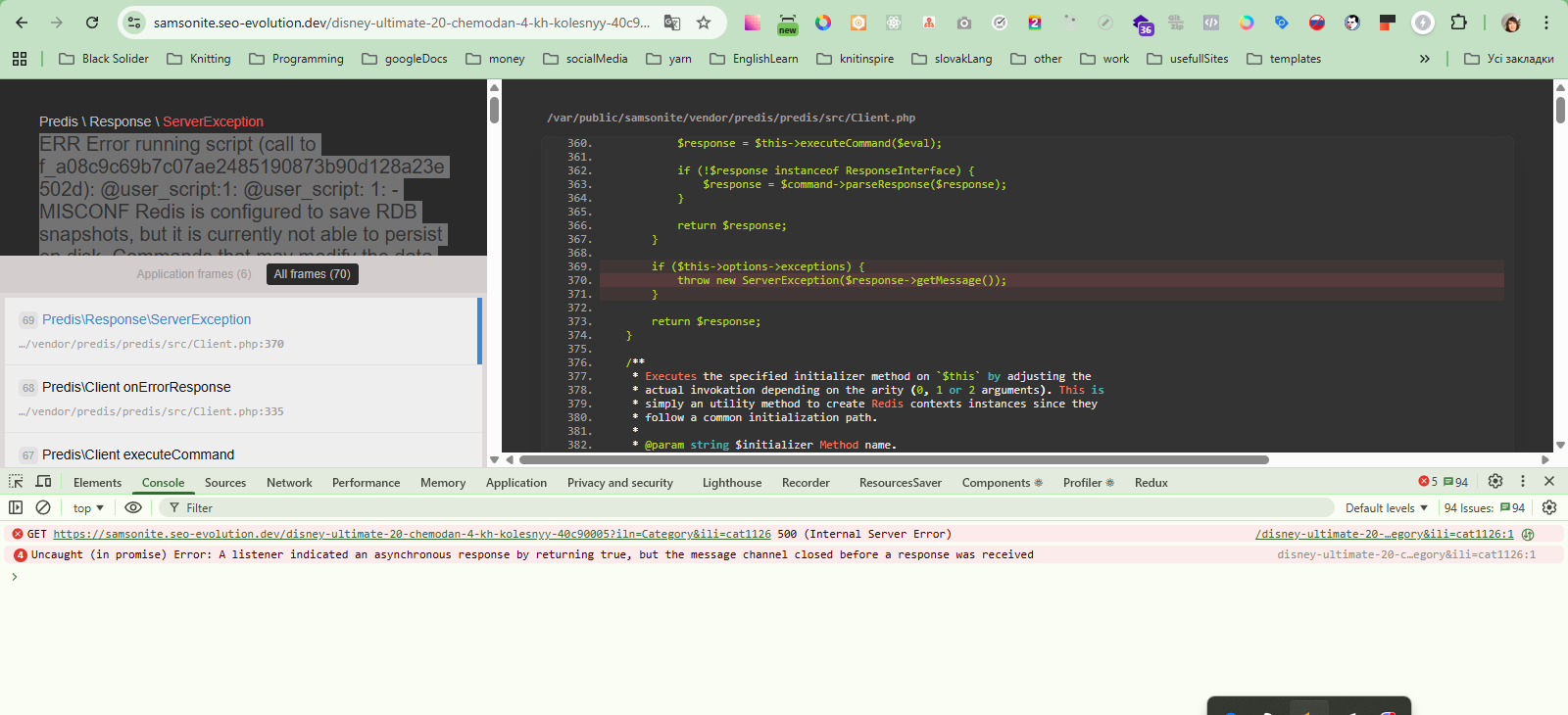Reload the page from browser toolbar
Screen dimensions: 1568x715
click(92, 23)
